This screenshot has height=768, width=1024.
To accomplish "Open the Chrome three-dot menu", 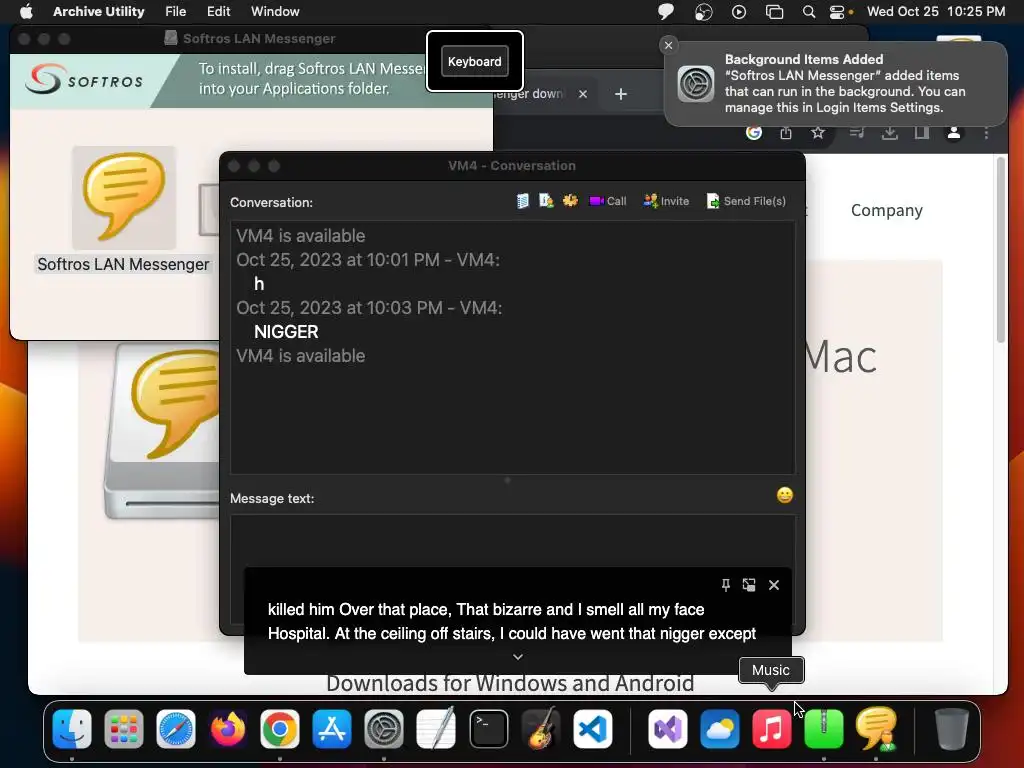I will click(986, 133).
